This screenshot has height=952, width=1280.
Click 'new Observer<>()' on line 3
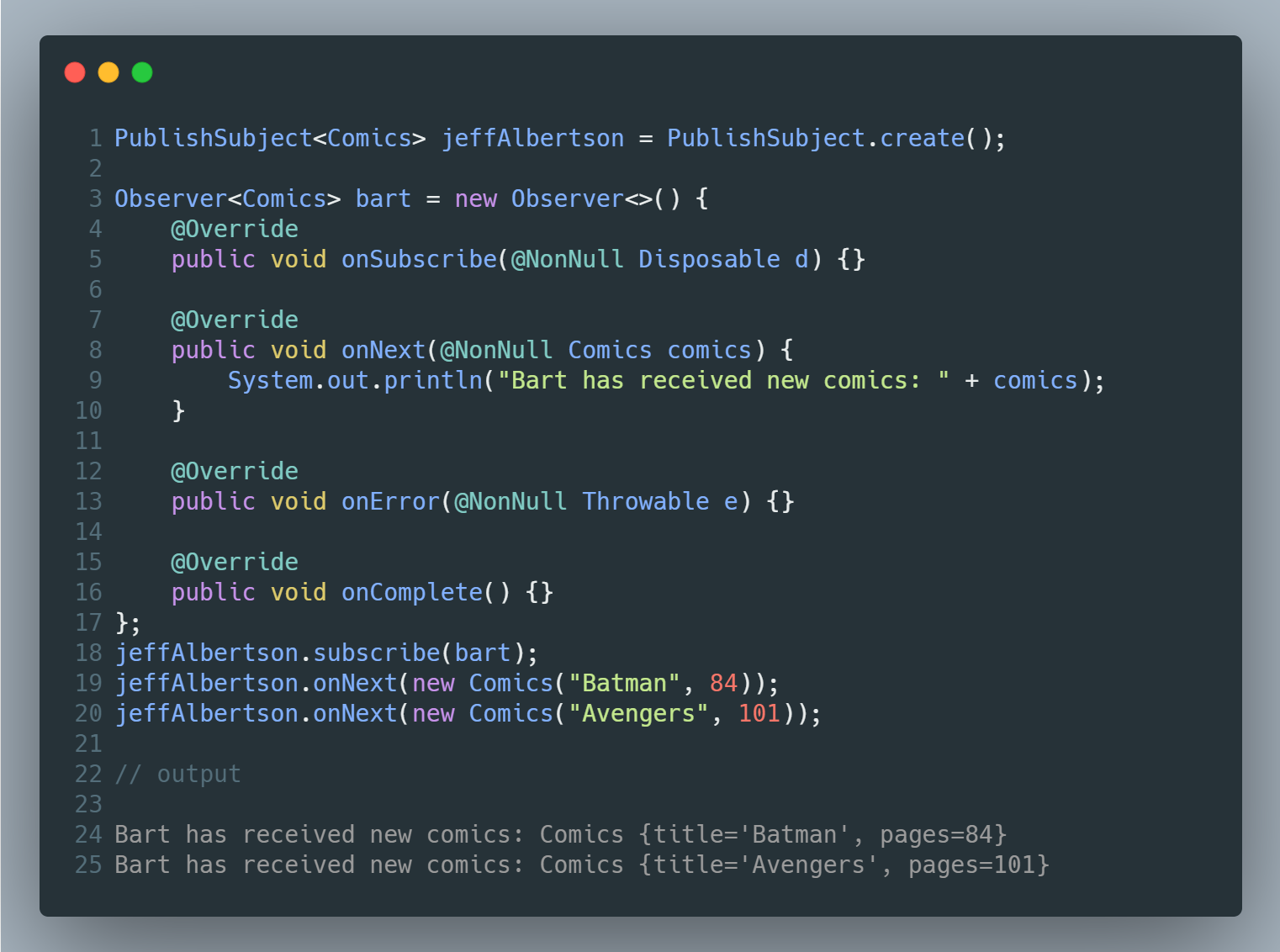(x=568, y=198)
